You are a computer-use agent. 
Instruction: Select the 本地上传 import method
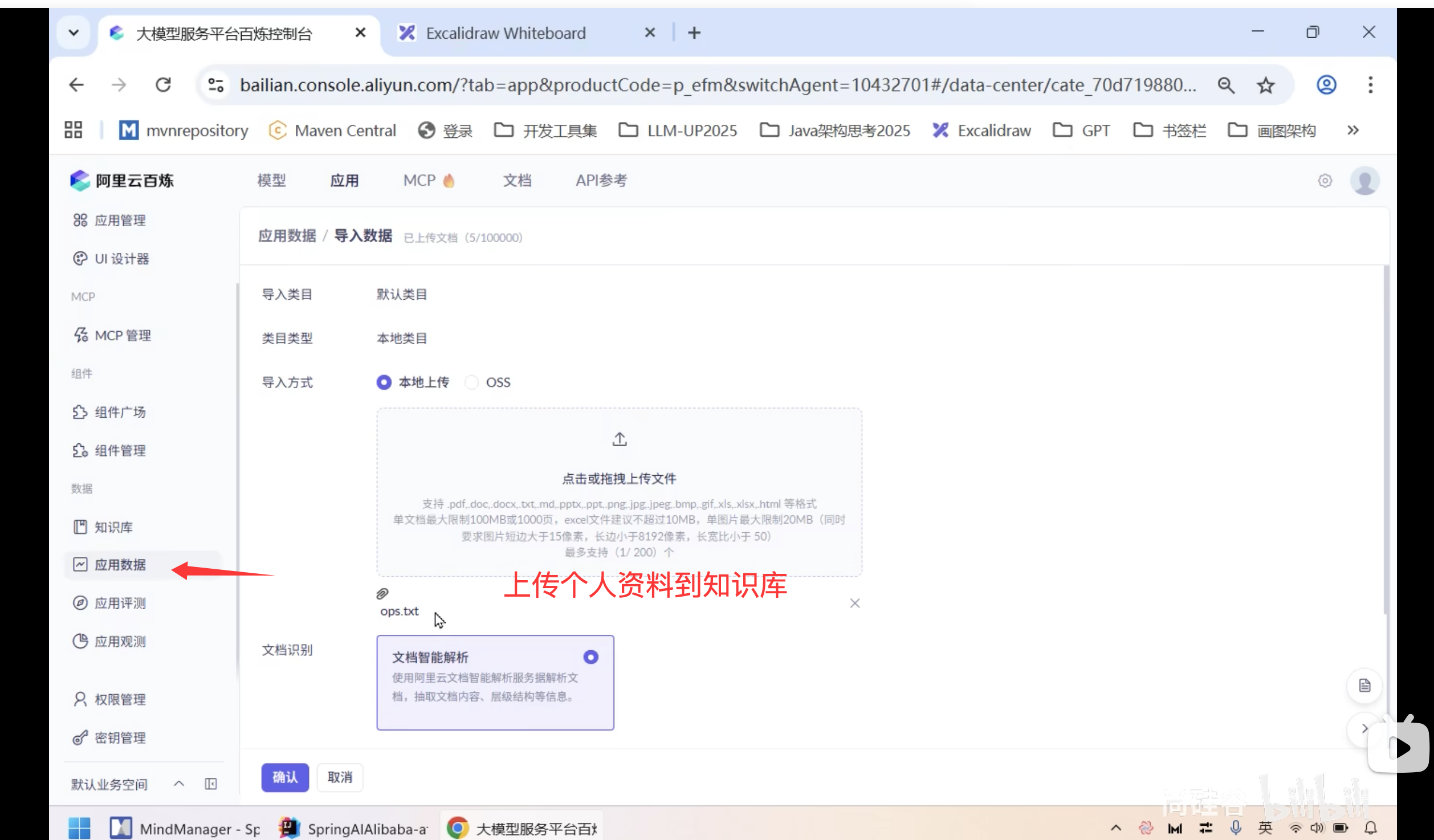tap(384, 382)
